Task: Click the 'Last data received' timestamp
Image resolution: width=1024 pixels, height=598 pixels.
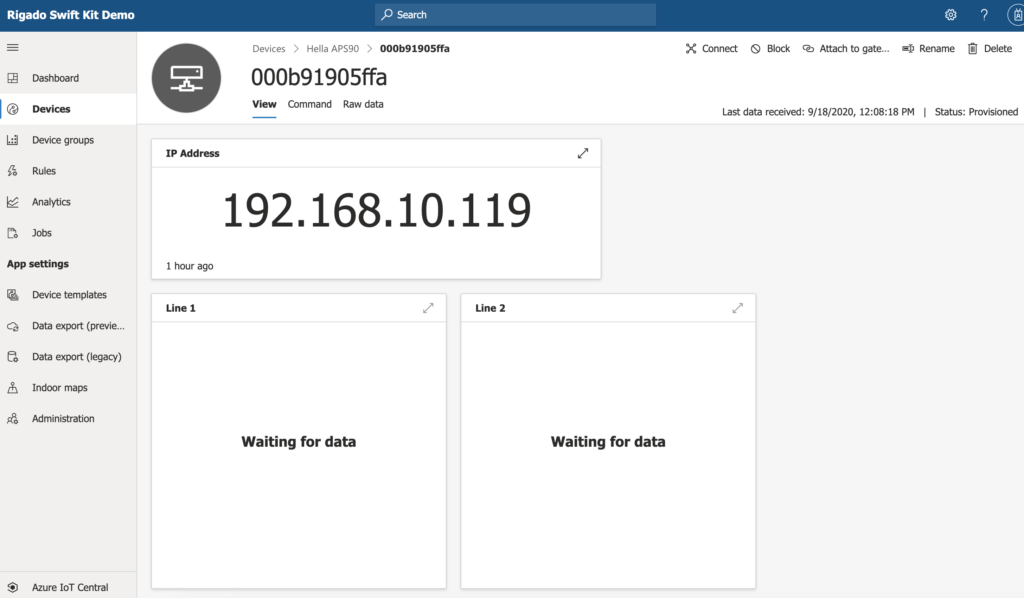Action: click(818, 112)
